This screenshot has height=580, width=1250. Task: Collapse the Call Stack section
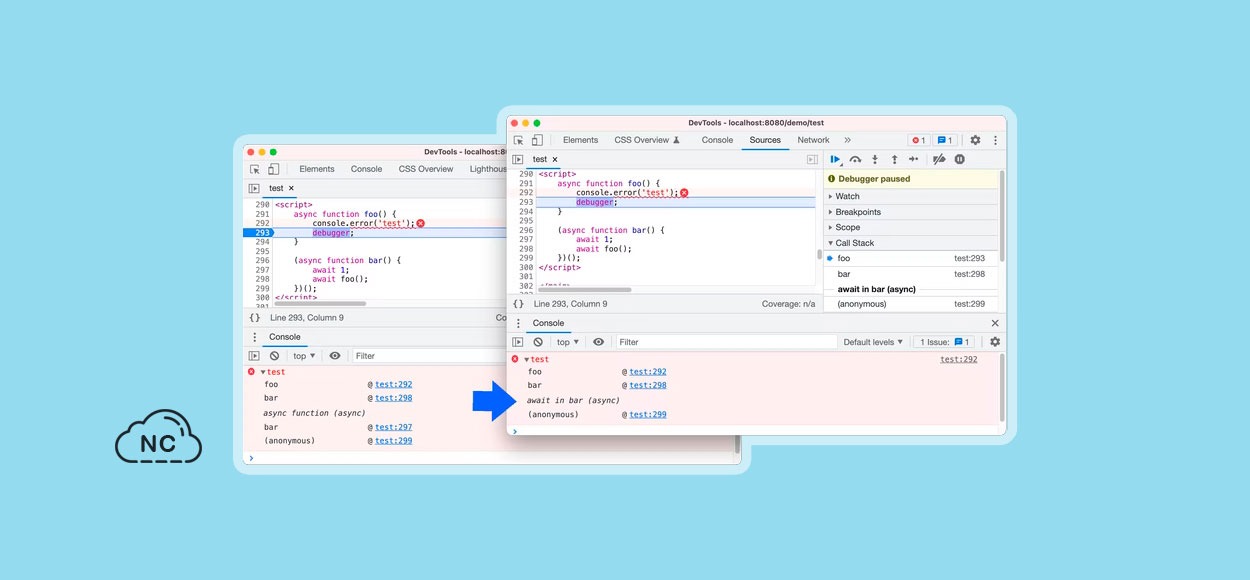click(x=911, y=243)
